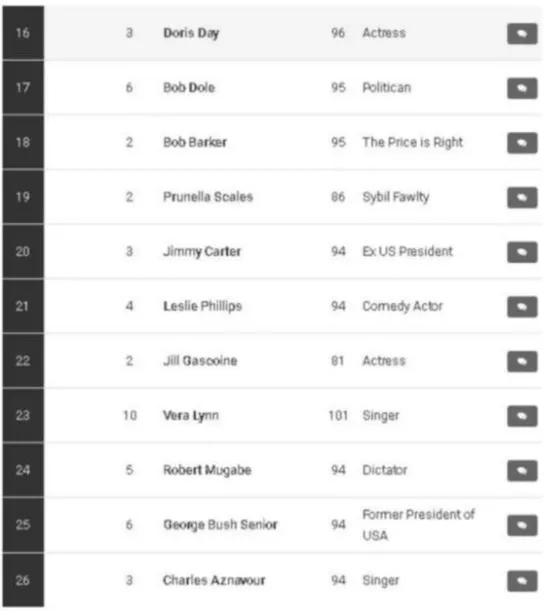Select Charles Aznavour name link
559x611 pixels.
(x=214, y=580)
